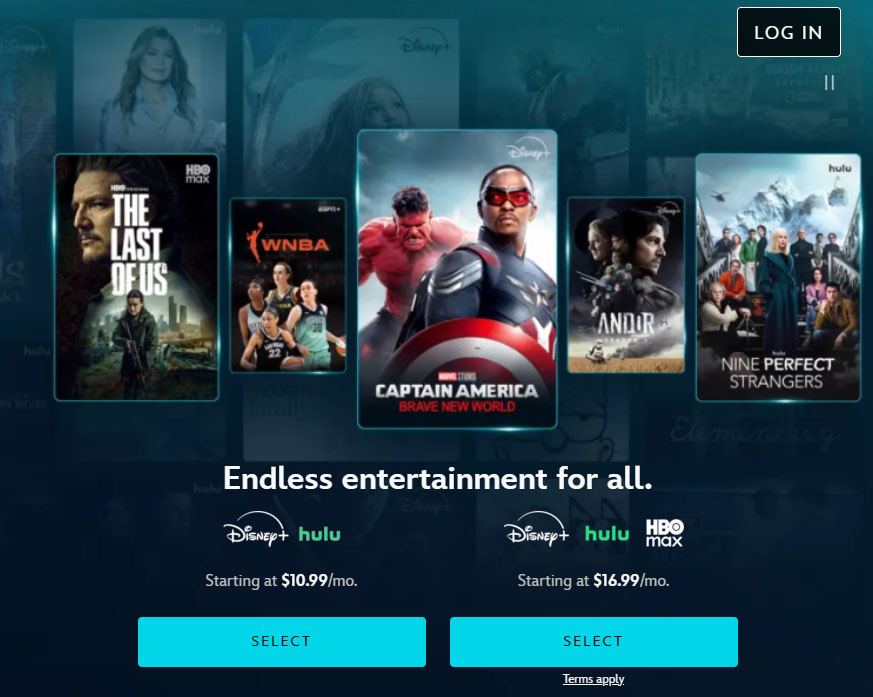Select the Disney+ Hulu bundle at $10.99
Screen dimensions: 873x697
click(282, 641)
